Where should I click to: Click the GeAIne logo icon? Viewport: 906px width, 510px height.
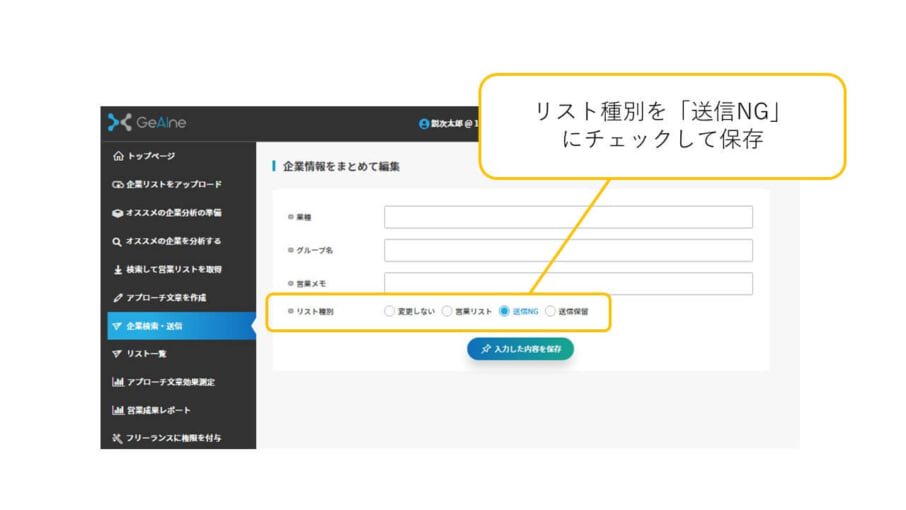point(119,123)
